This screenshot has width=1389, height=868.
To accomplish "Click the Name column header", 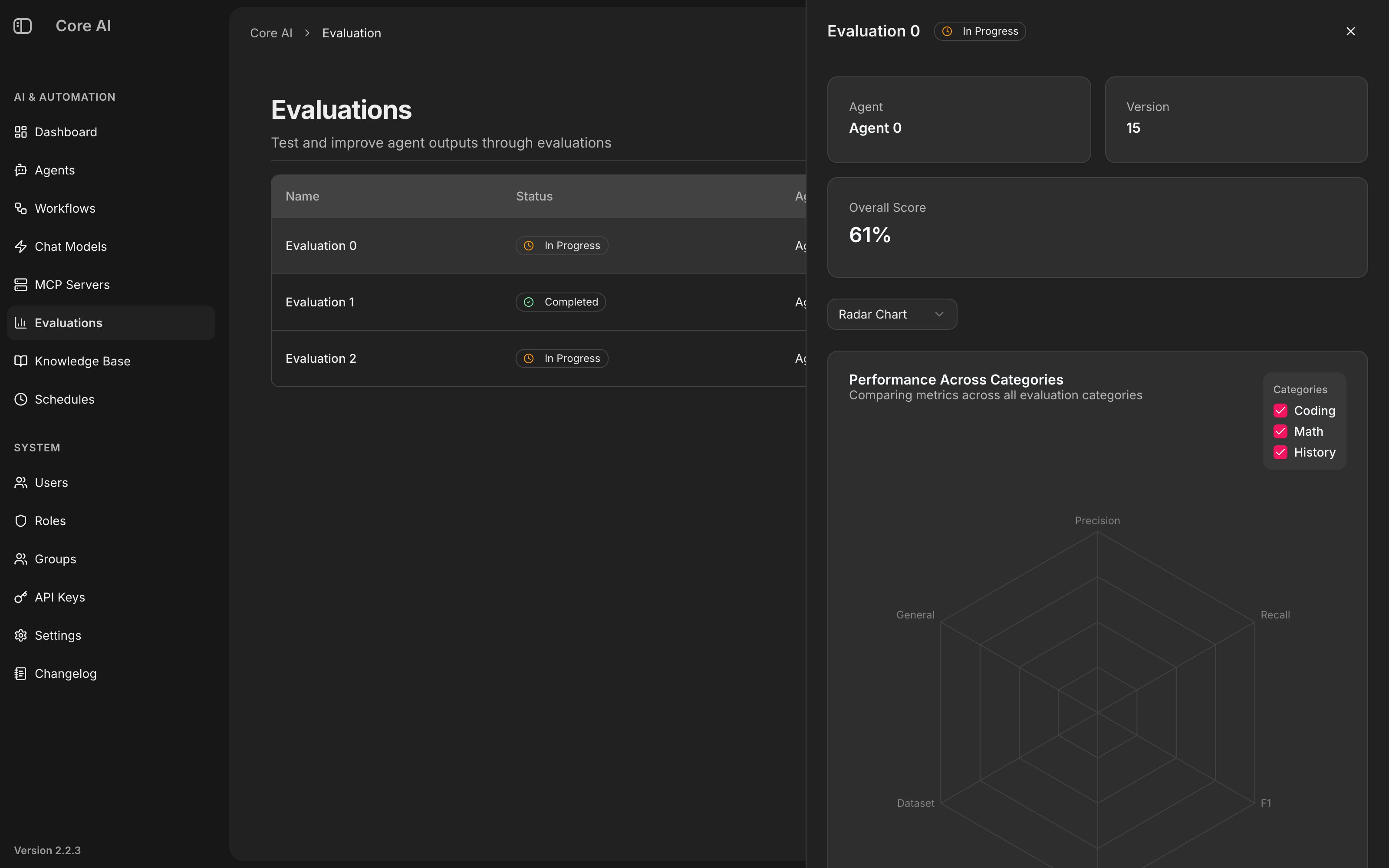I will (x=303, y=196).
